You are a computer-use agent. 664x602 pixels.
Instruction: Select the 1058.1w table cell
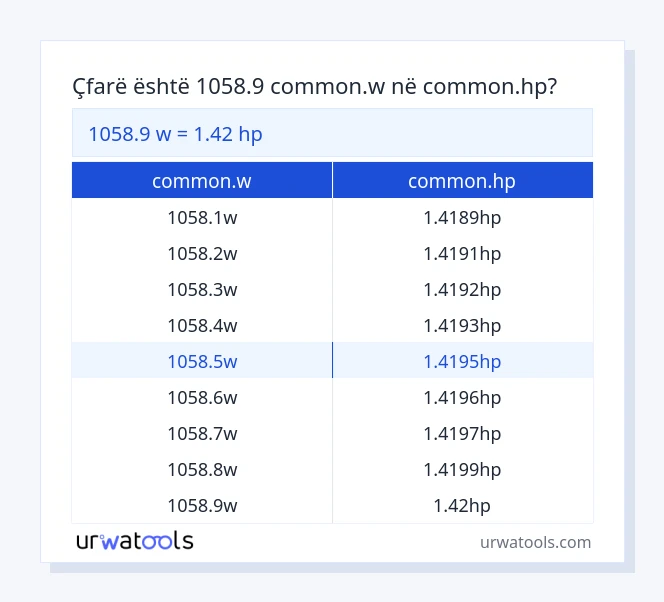(202, 217)
